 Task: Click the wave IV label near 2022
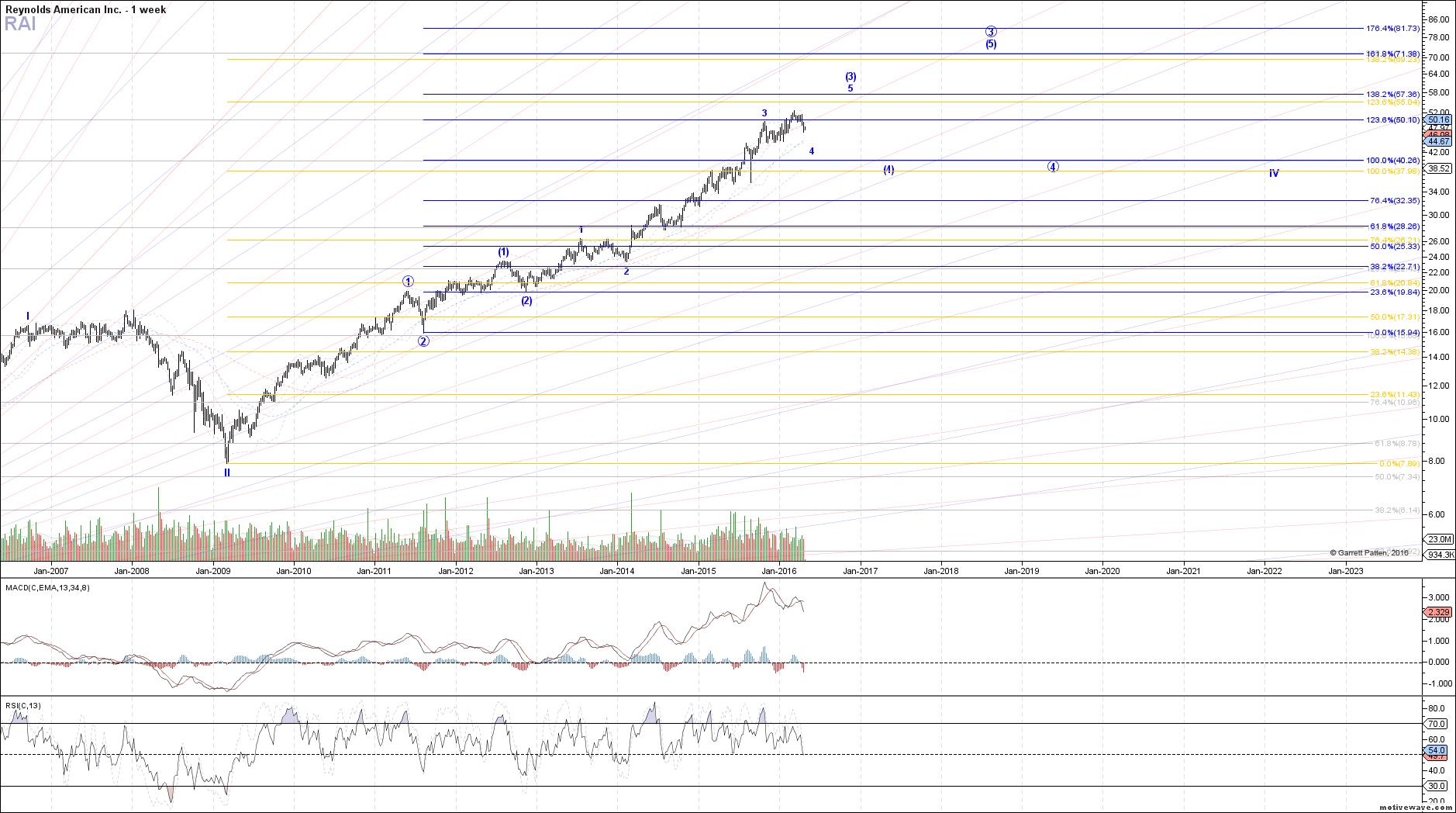pyautogui.click(x=1274, y=173)
